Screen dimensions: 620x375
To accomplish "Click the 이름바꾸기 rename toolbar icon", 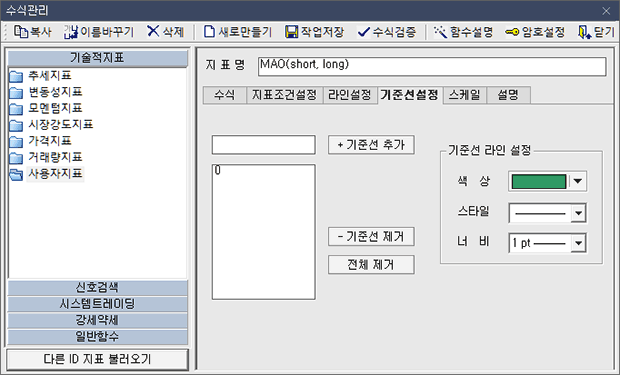I will coord(71,32).
